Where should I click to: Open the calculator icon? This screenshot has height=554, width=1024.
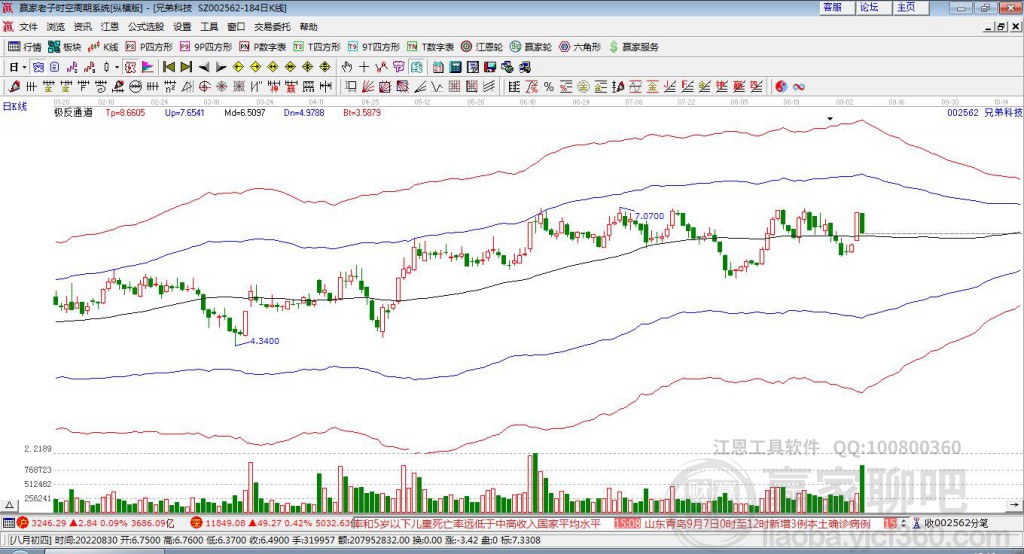click(456, 67)
